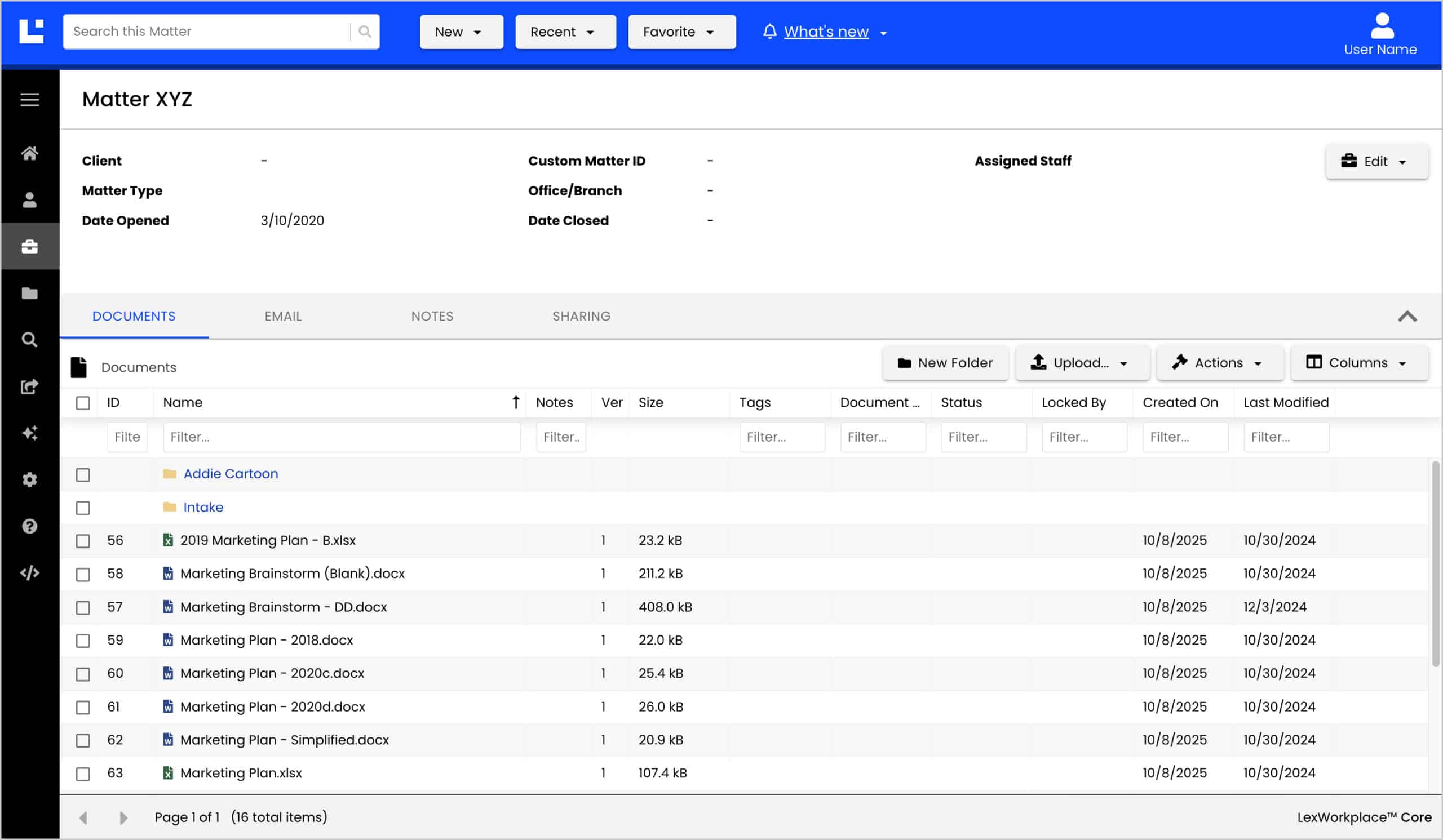Collapse the panel with the chevron up arrow
Viewport: 1443px width, 840px height.
tap(1407, 317)
